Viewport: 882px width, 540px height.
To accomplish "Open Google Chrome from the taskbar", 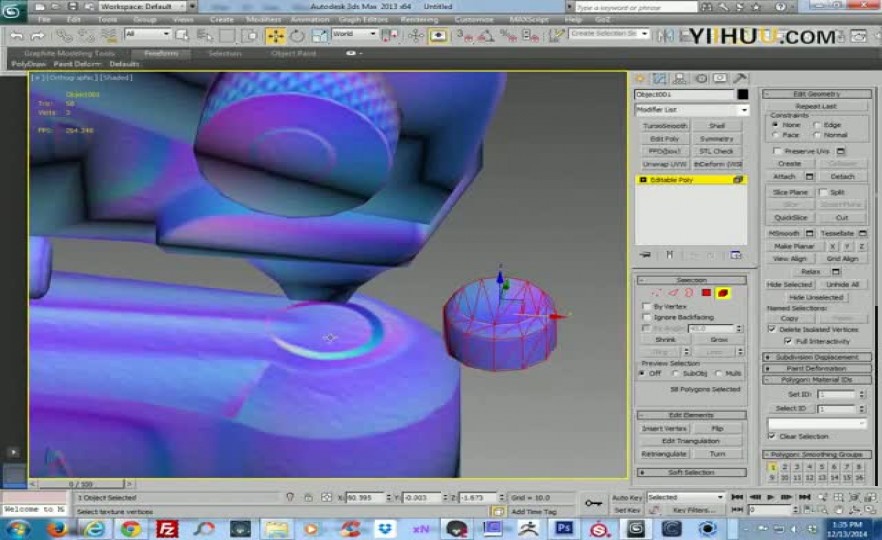I will (130, 529).
